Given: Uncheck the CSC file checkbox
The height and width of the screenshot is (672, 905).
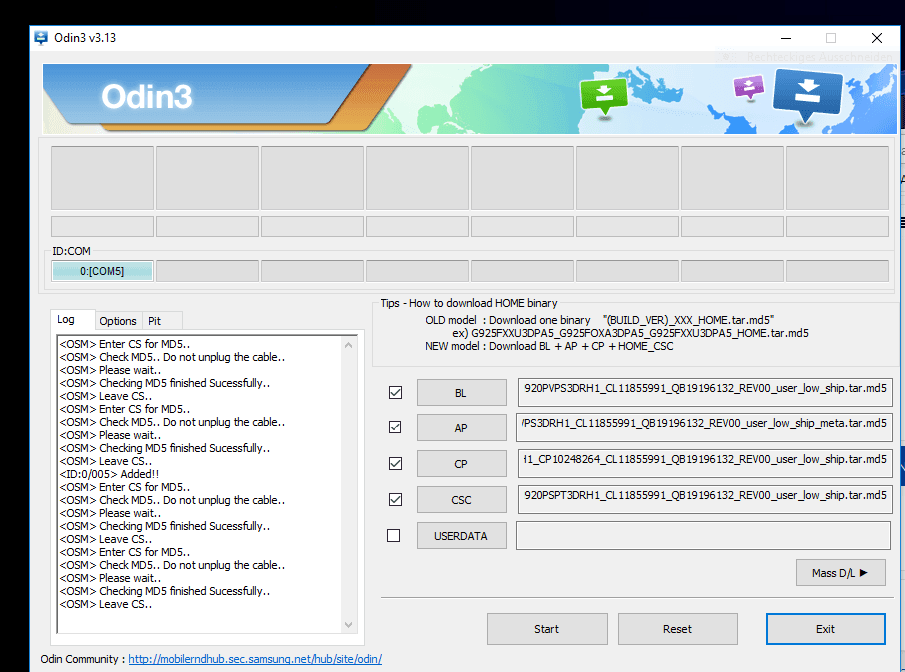Looking at the screenshot, I should click(395, 499).
